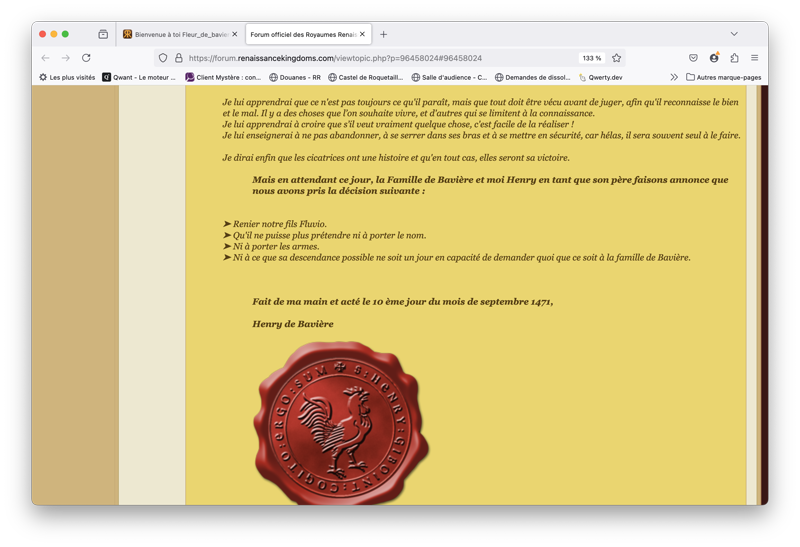
Task: Click the red wax seal image
Action: [x=341, y=424]
